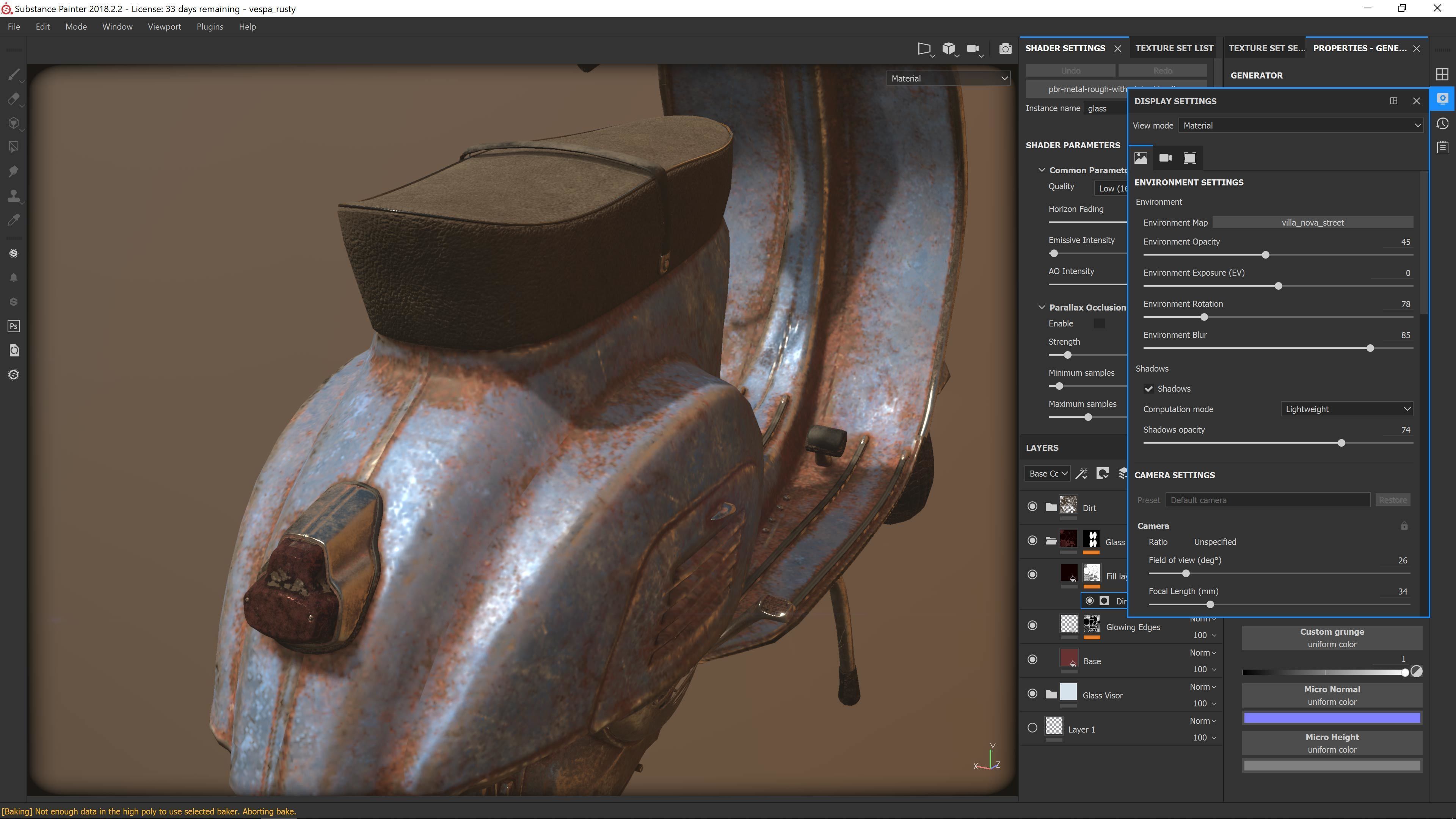Viewport: 1456px width, 819px height.
Task: Switch to the Texture Set List tab
Action: [1175, 48]
